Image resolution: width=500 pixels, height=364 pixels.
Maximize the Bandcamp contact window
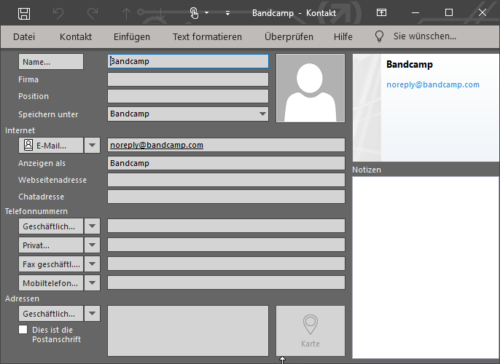(x=449, y=13)
